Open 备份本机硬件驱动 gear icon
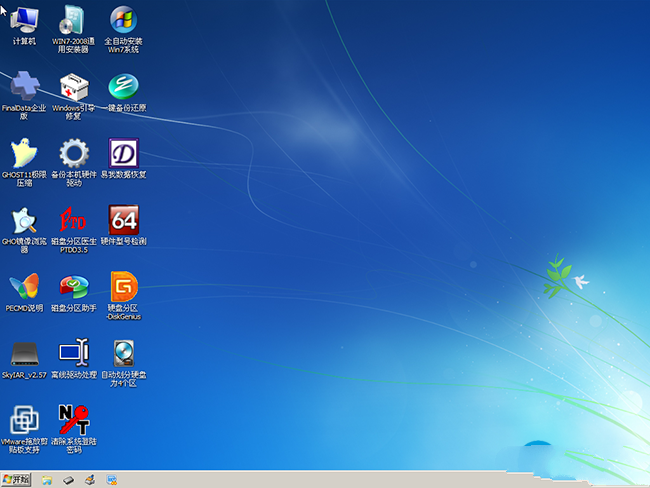650x488 pixels. click(74, 154)
